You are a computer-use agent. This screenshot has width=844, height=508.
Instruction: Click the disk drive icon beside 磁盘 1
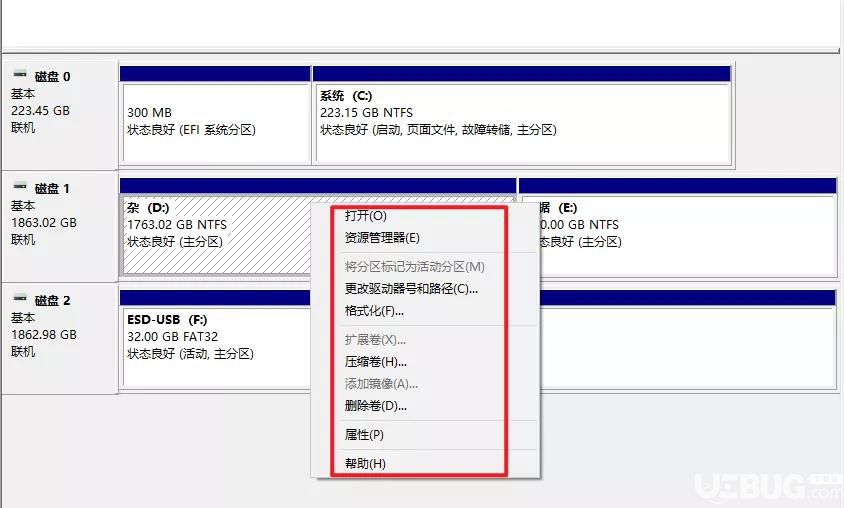[x=20, y=186]
